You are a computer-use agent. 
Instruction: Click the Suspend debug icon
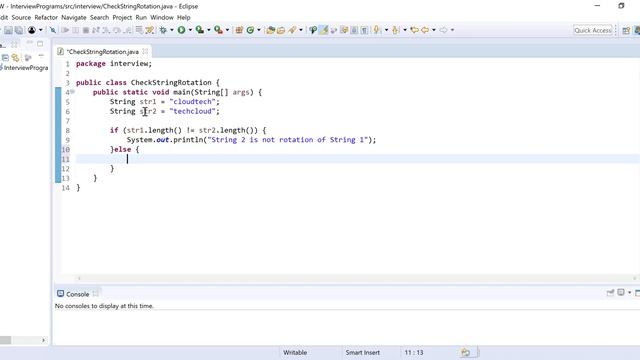coord(76,30)
